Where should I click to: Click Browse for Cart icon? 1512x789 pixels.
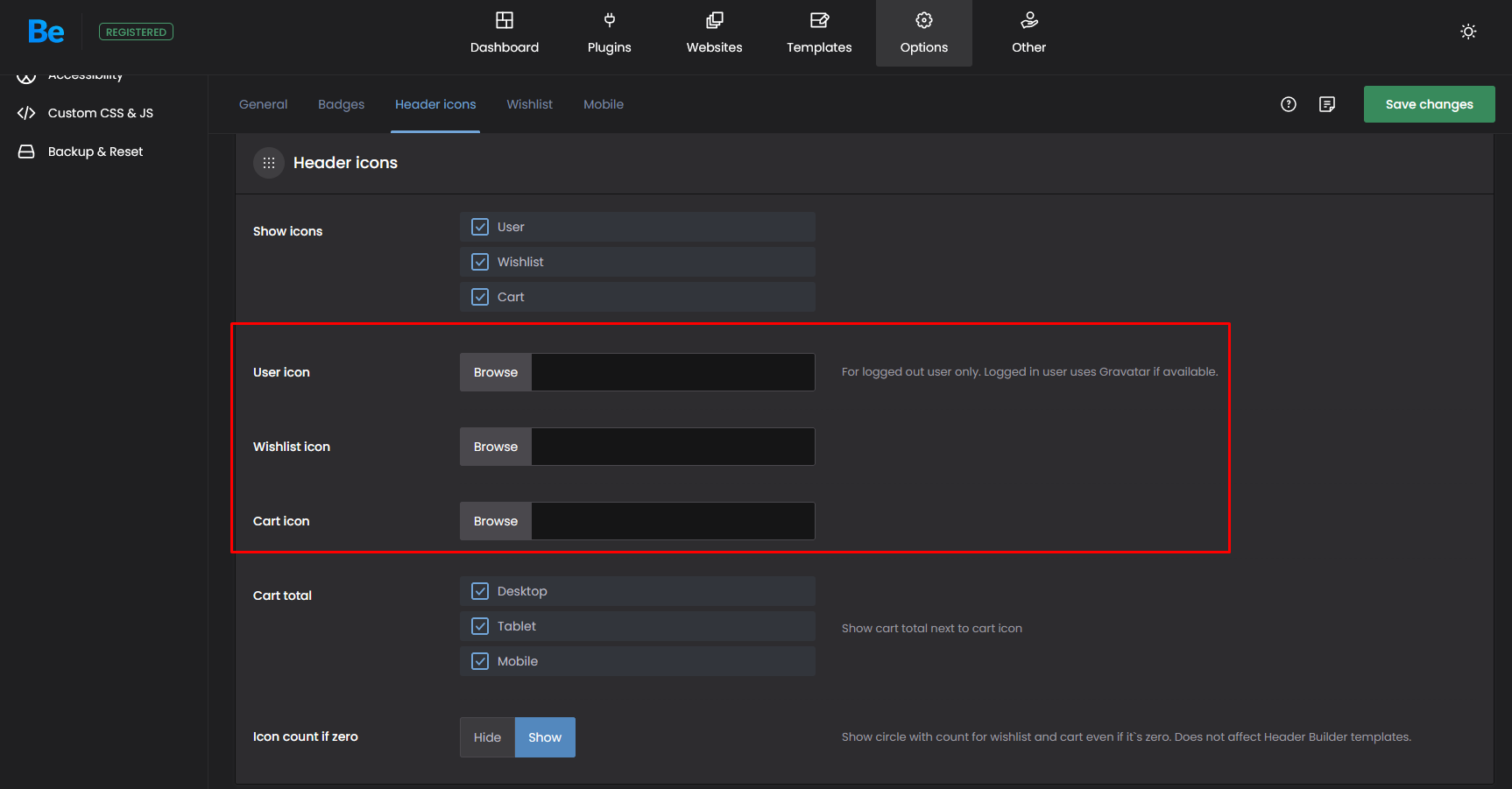[x=496, y=521]
